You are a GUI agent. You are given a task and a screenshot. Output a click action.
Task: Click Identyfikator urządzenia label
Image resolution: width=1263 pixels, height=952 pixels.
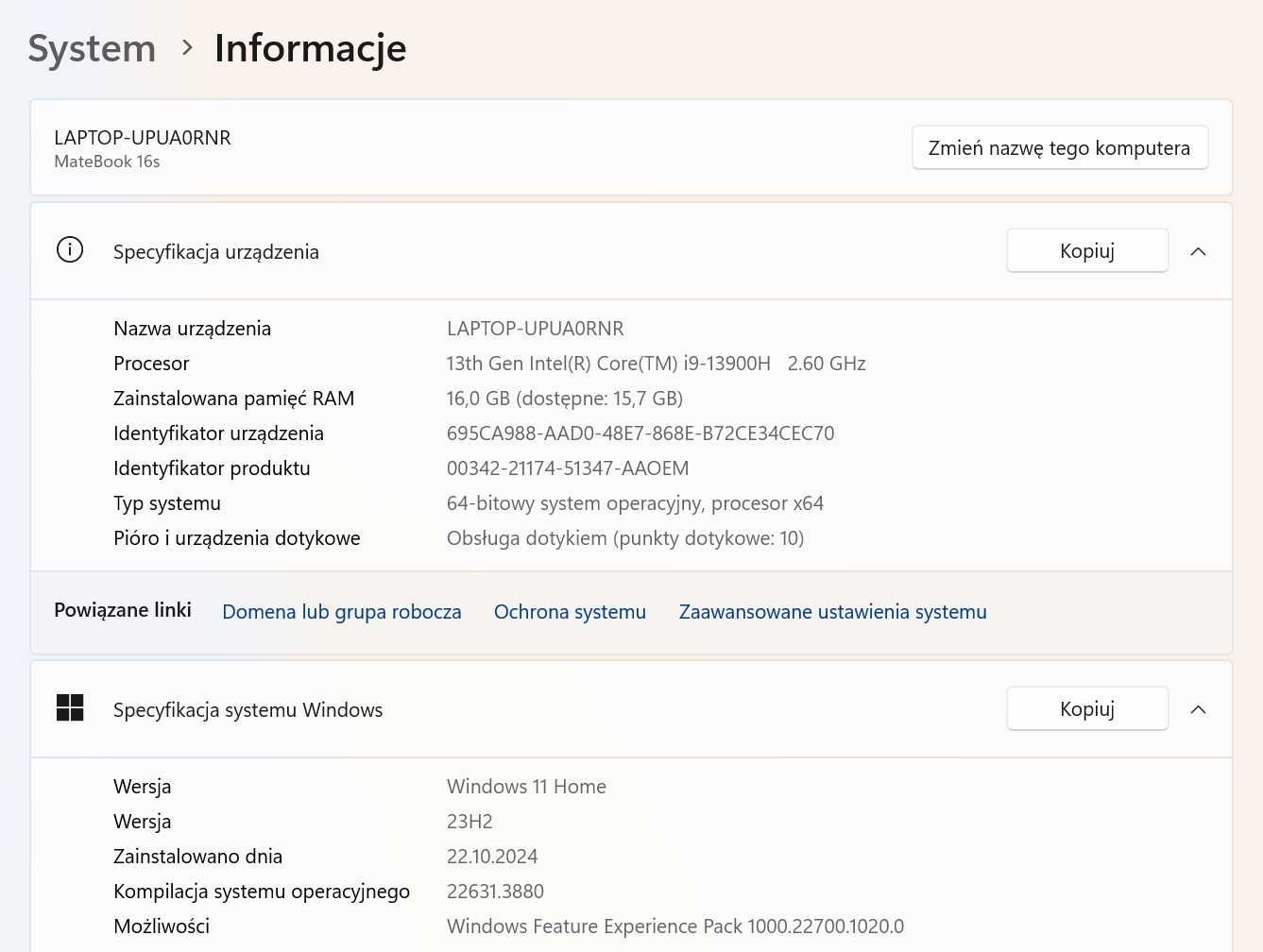tap(219, 433)
